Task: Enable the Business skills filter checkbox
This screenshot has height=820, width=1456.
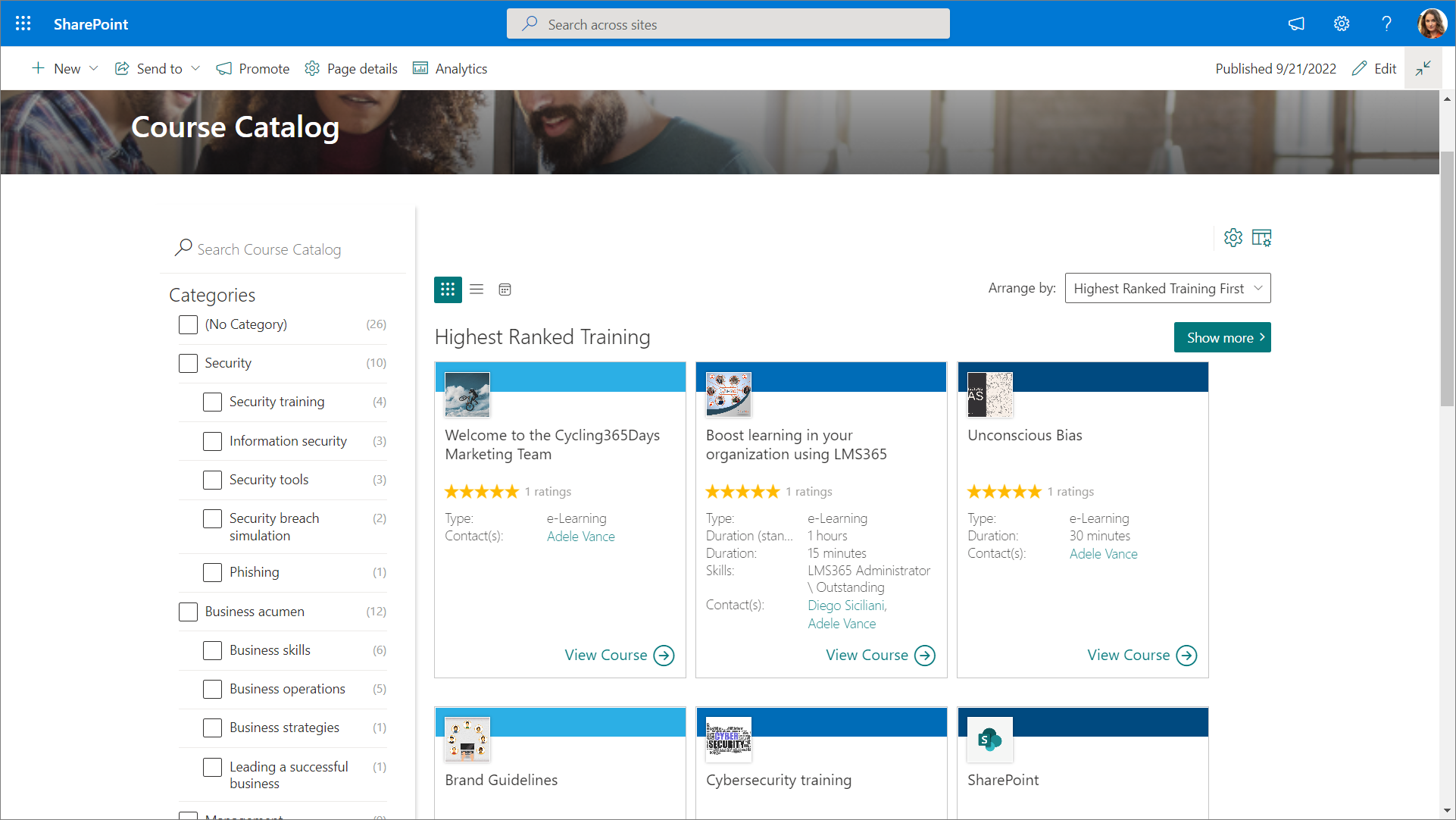Action: (213, 650)
